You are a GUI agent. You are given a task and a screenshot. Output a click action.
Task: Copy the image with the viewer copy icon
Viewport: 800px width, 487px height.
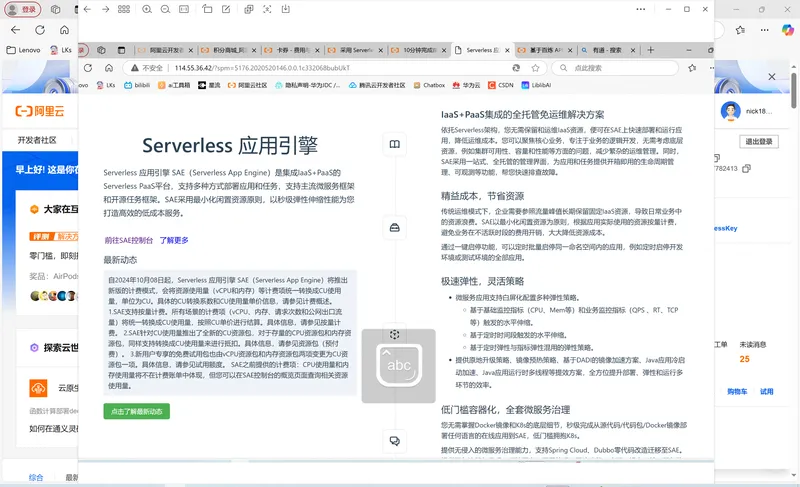coord(249,9)
